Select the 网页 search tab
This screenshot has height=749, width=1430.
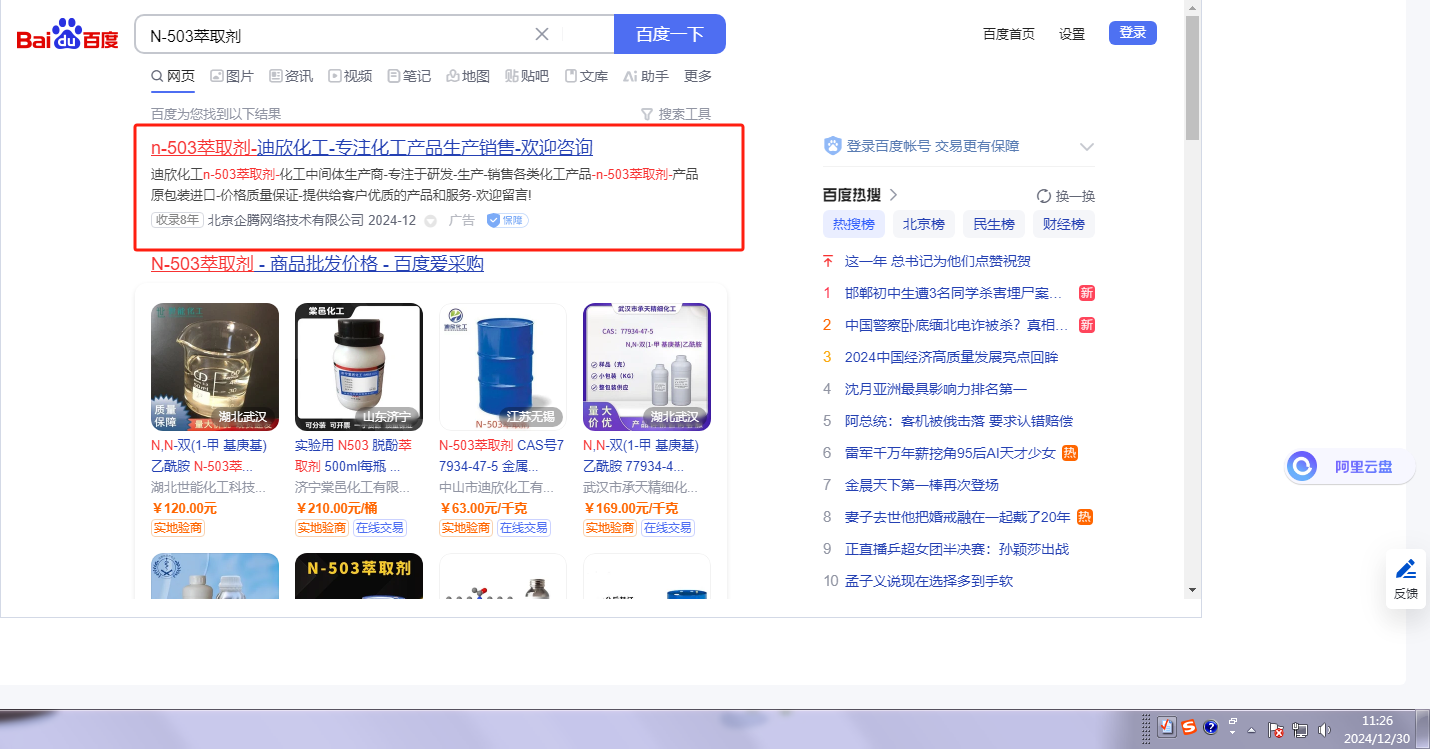(173, 76)
